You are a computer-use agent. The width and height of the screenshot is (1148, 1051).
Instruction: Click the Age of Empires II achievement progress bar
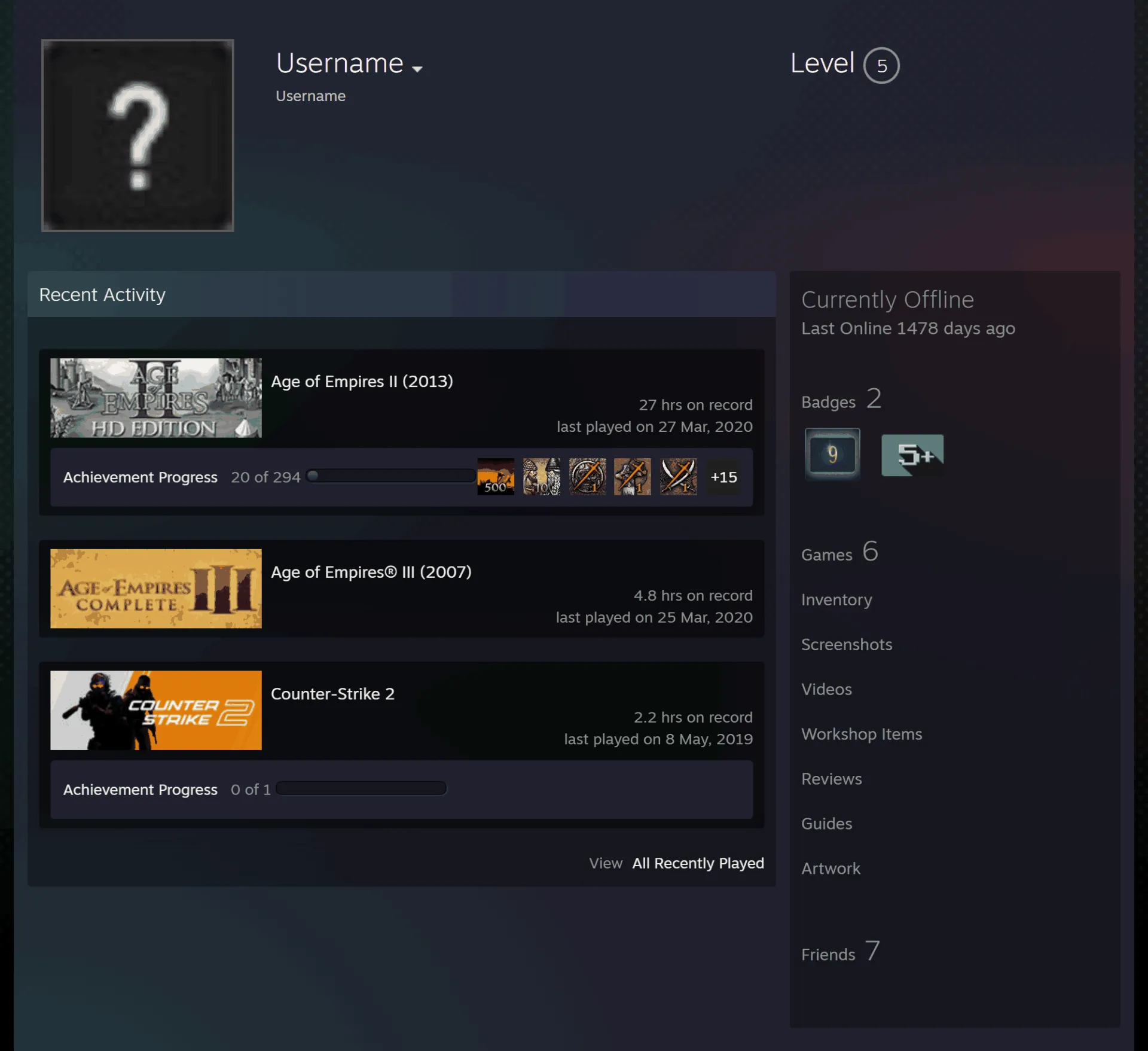(x=391, y=476)
